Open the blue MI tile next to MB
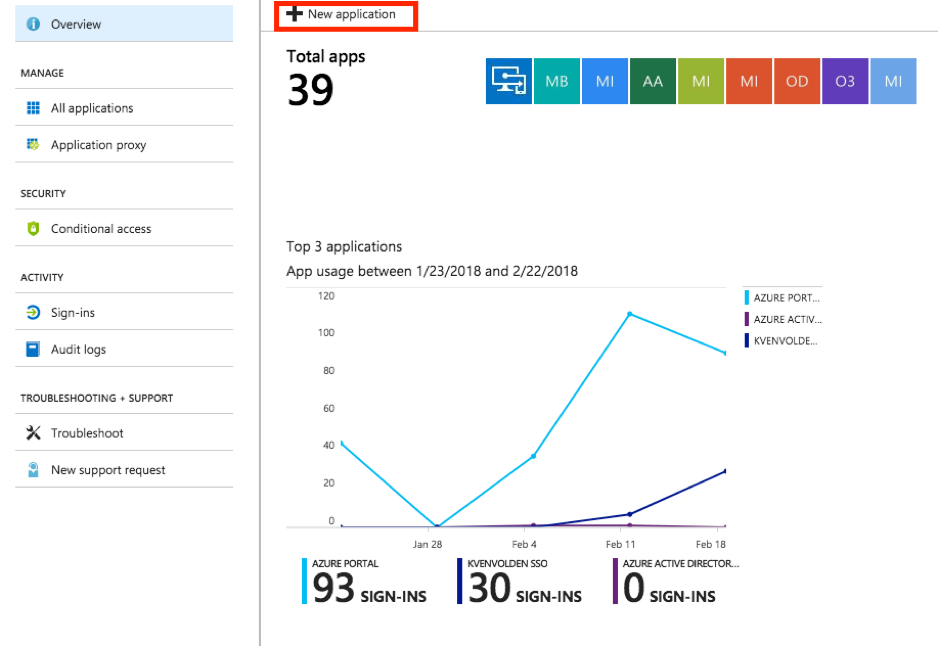Viewport: 938px width, 646px height. 605,81
